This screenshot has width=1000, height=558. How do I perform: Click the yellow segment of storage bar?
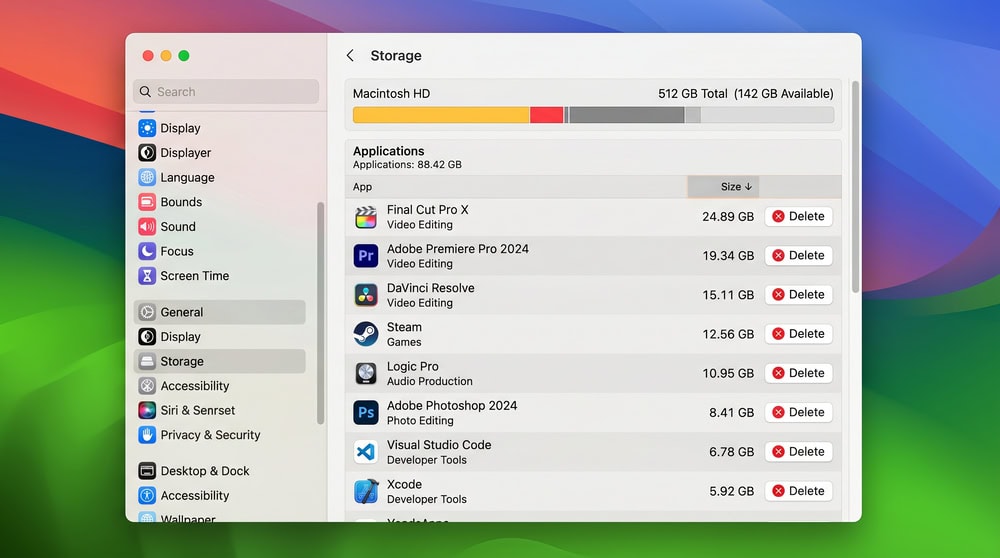click(441, 115)
